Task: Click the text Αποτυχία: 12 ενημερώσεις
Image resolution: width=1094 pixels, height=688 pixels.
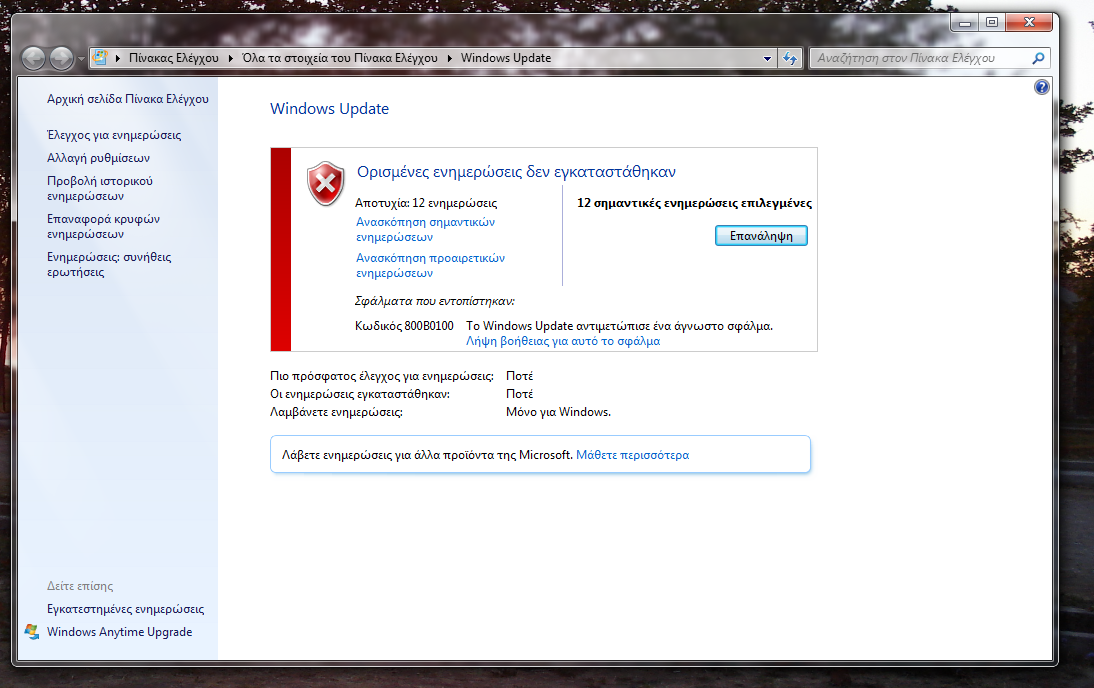Action: [426, 203]
